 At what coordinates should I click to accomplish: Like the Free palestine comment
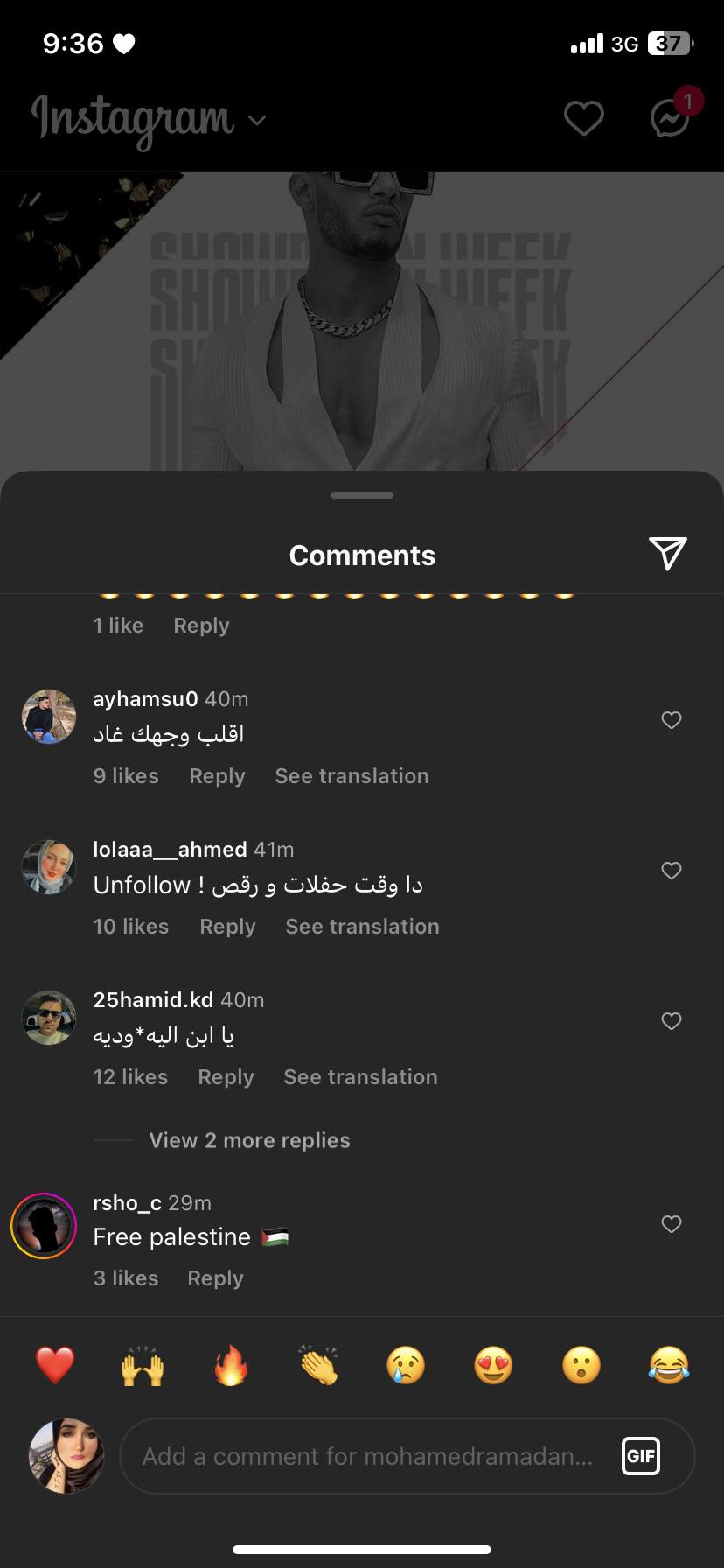[671, 1224]
